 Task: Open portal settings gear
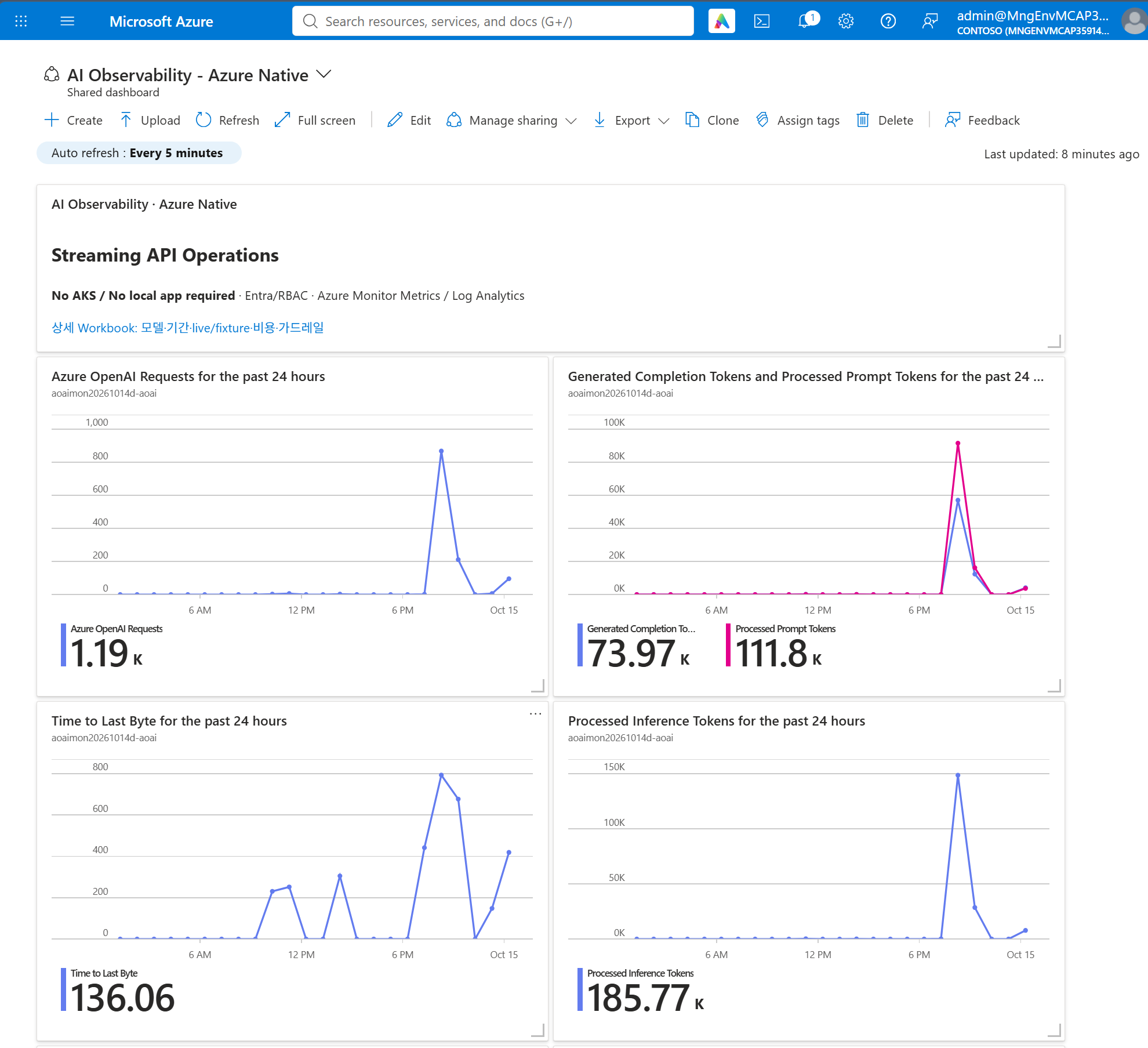click(x=846, y=21)
